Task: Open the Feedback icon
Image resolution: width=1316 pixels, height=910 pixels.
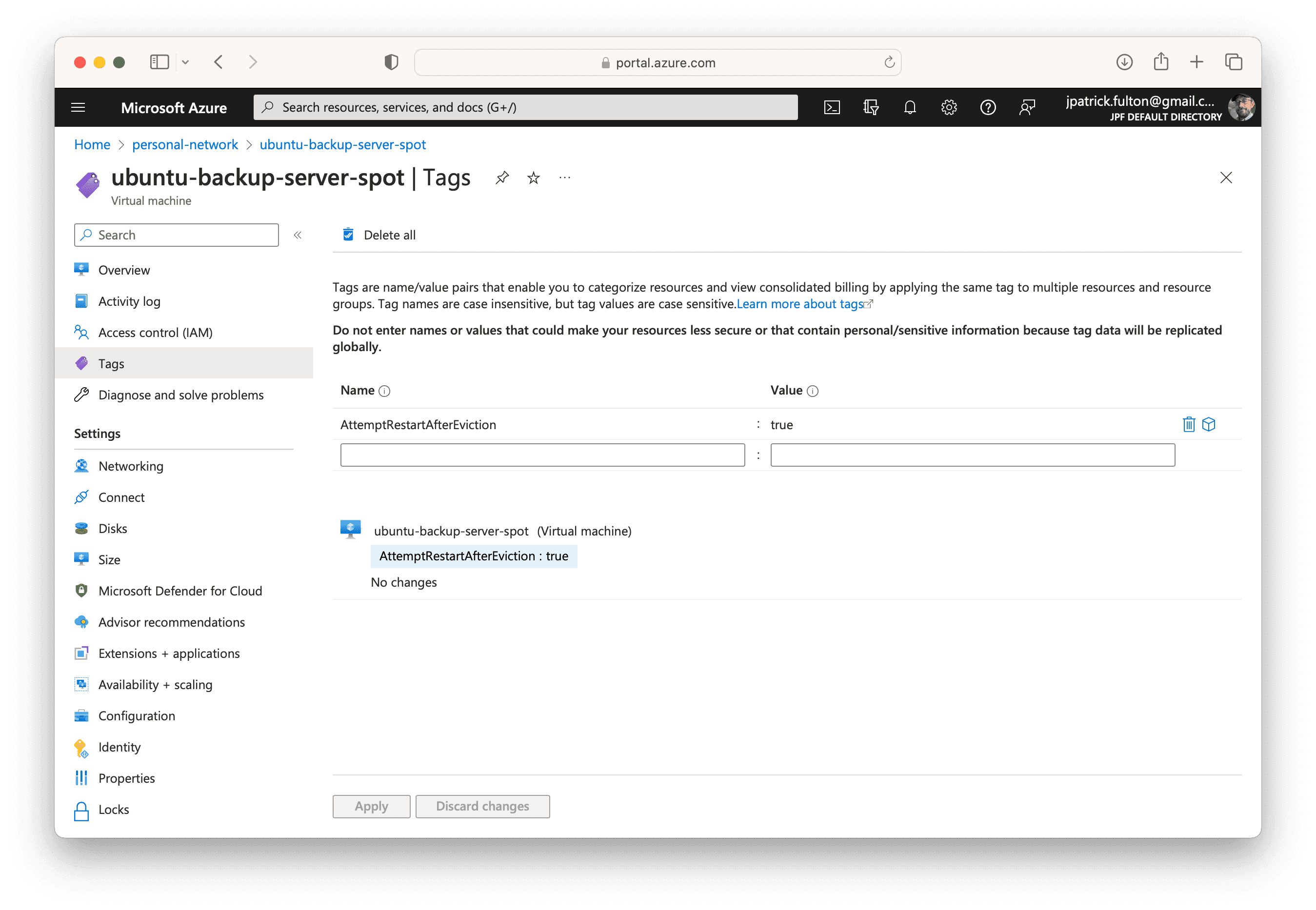Action: (1027, 107)
